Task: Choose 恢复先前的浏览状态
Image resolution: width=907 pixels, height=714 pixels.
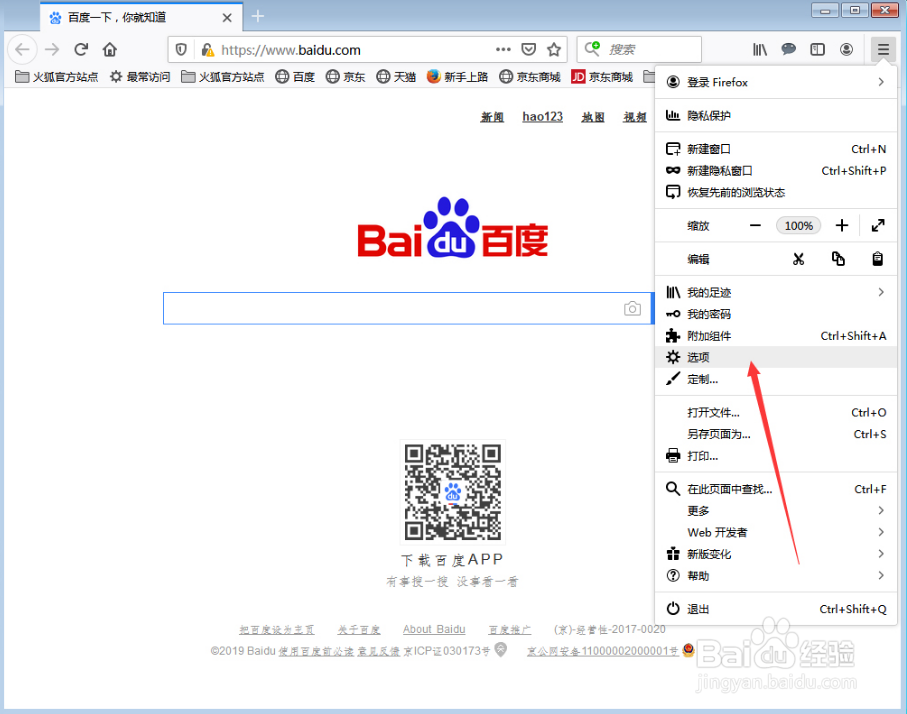Action: click(776, 192)
